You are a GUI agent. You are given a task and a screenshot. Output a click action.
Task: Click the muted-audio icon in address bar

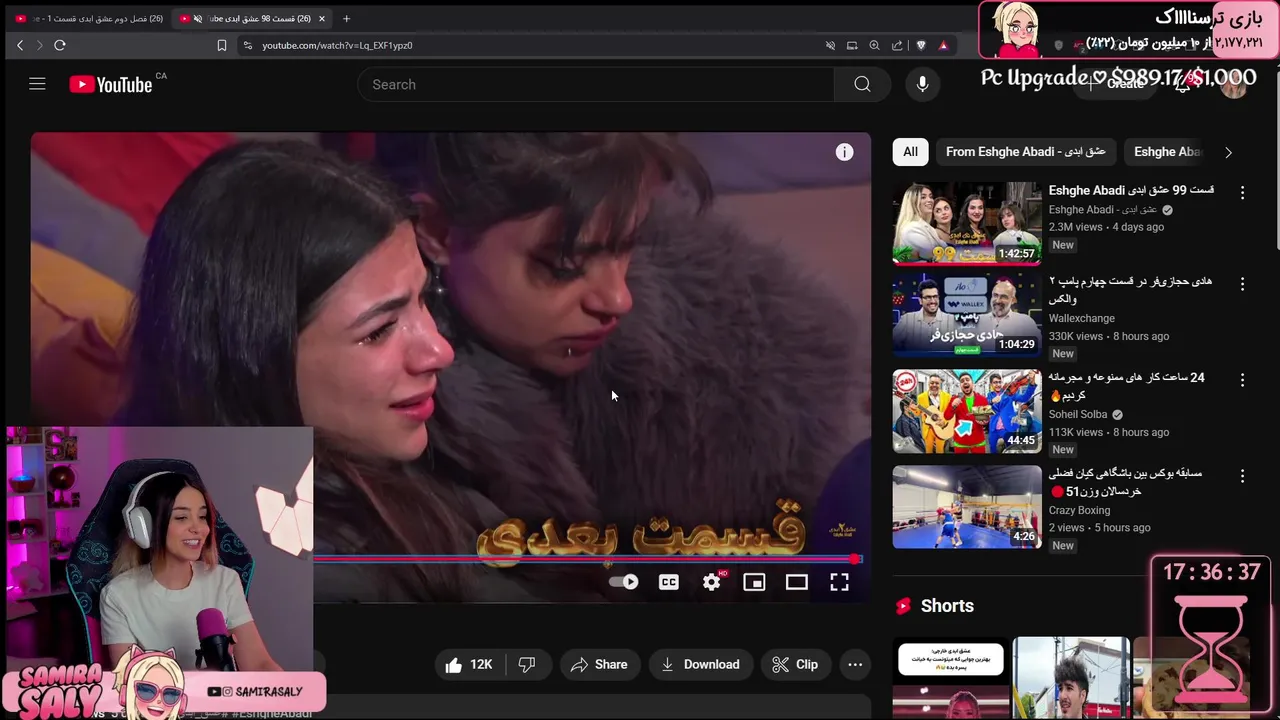click(830, 45)
